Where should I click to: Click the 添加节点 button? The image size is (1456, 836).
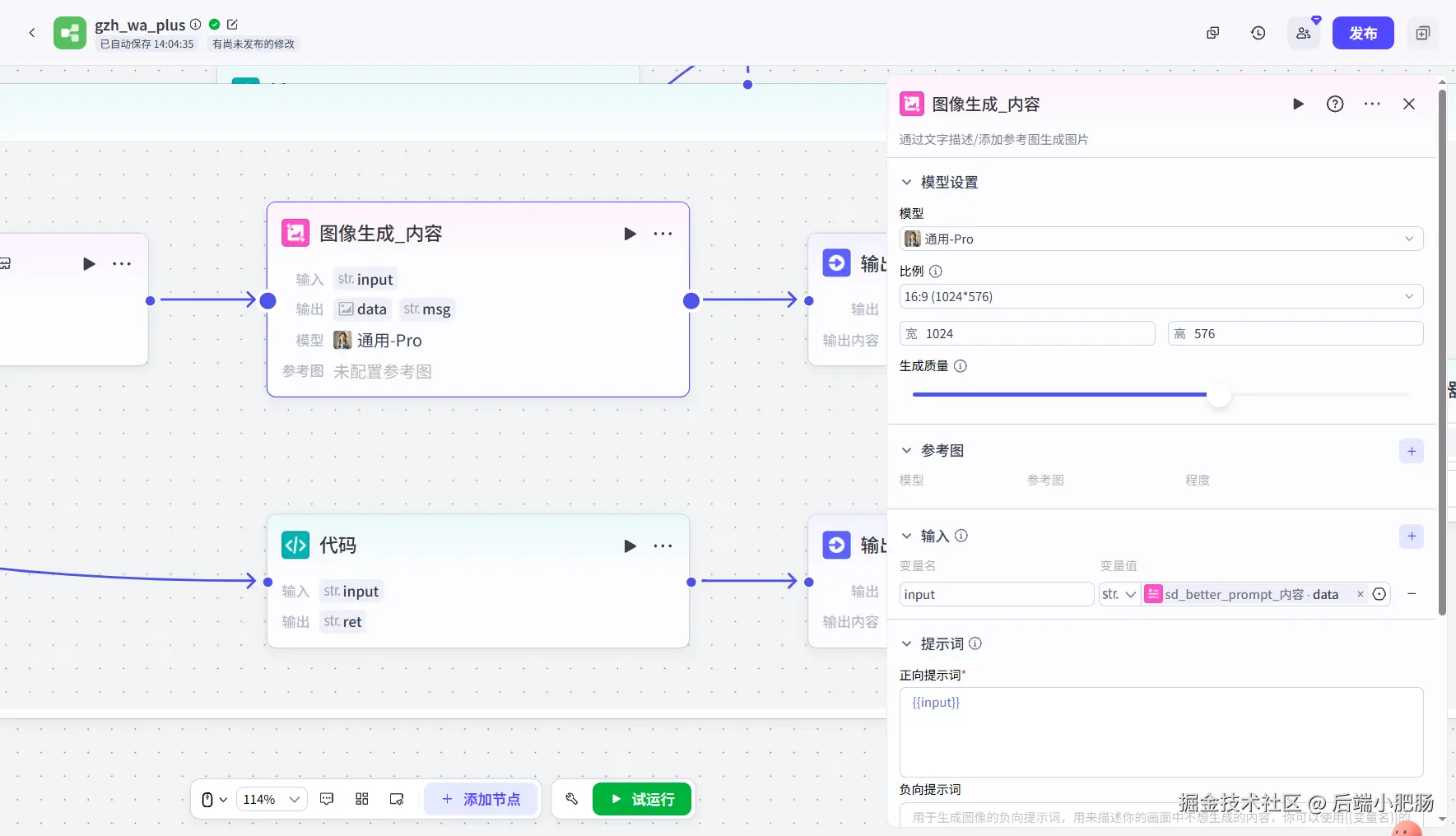(481, 799)
